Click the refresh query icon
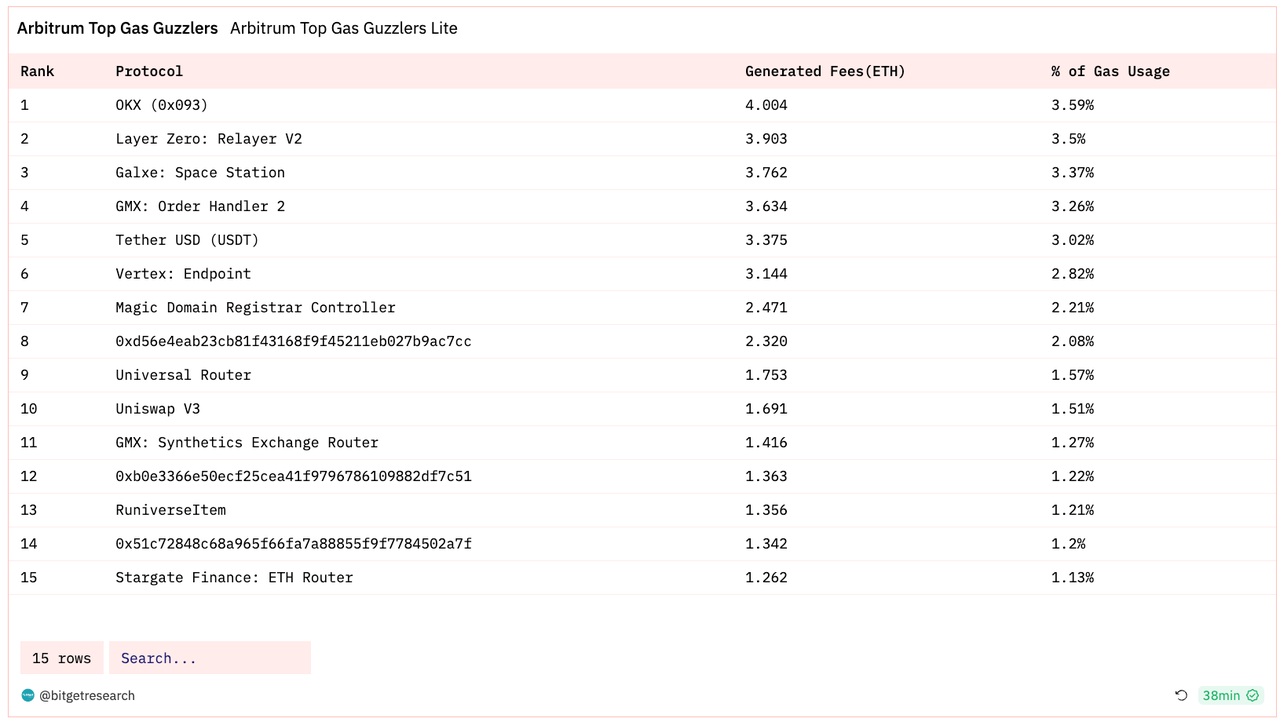 coord(1181,696)
